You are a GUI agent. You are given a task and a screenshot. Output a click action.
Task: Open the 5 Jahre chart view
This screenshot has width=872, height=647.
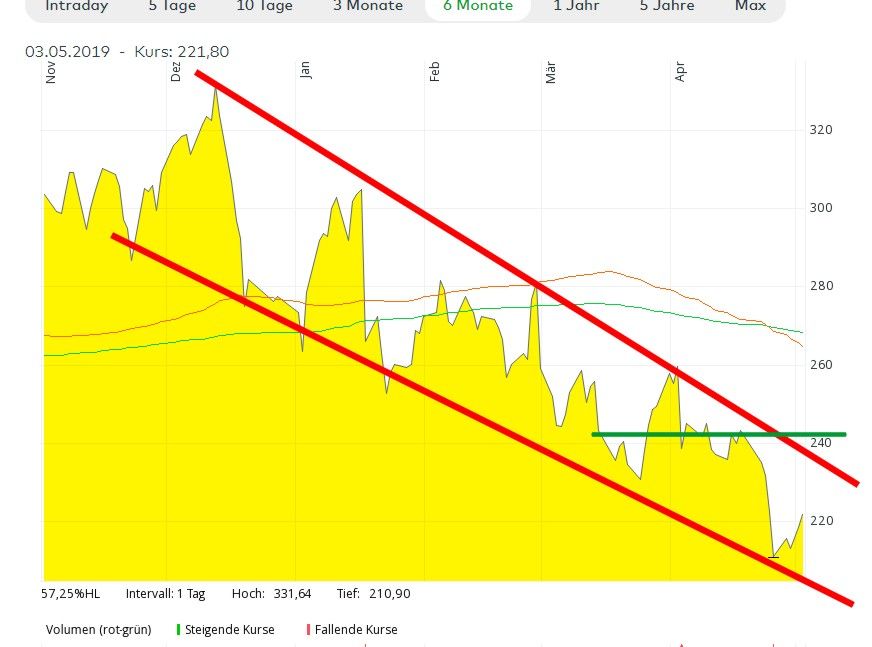(x=667, y=6)
